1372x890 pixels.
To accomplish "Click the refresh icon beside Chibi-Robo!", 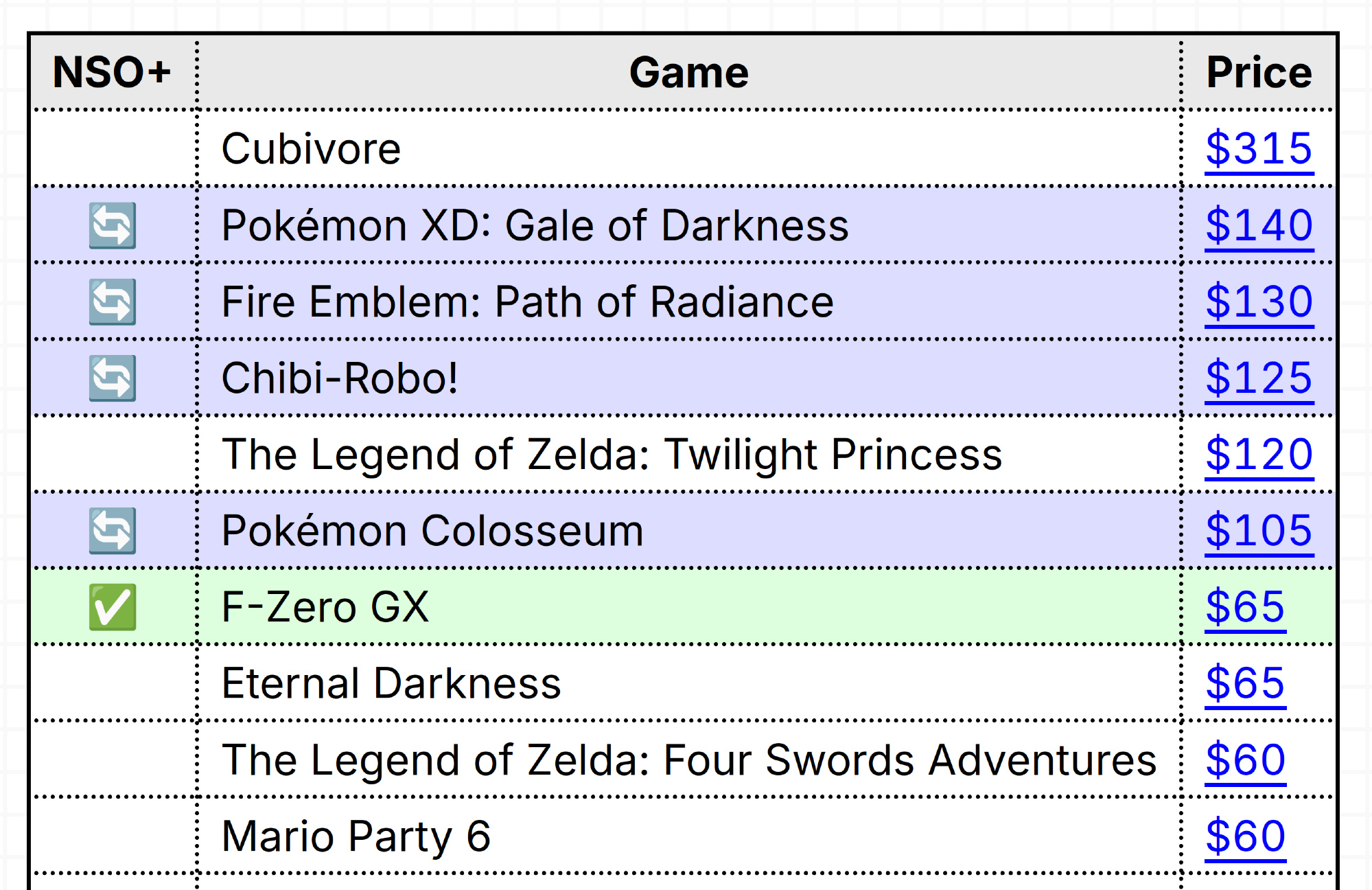I will pyautogui.click(x=113, y=378).
